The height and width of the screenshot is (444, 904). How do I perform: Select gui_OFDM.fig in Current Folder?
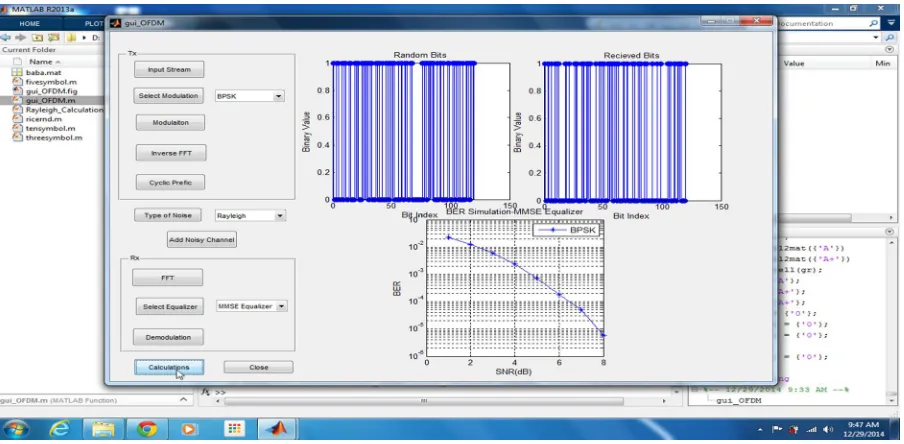pos(51,91)
